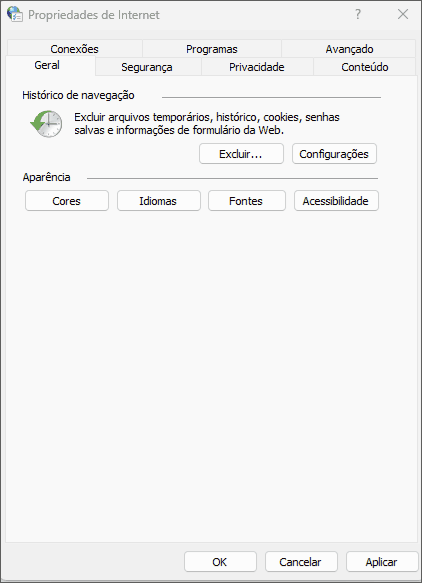Image resolution: width=422 pixels, height=583 pixels.
Task: Click the 'Aparência' section heading
Action: (x=46, y=177)
